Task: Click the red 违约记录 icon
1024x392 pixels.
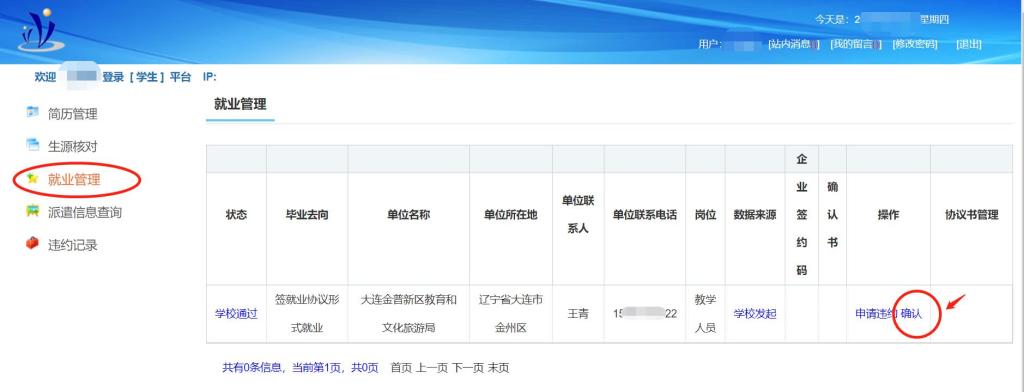Action: point(32,244)
